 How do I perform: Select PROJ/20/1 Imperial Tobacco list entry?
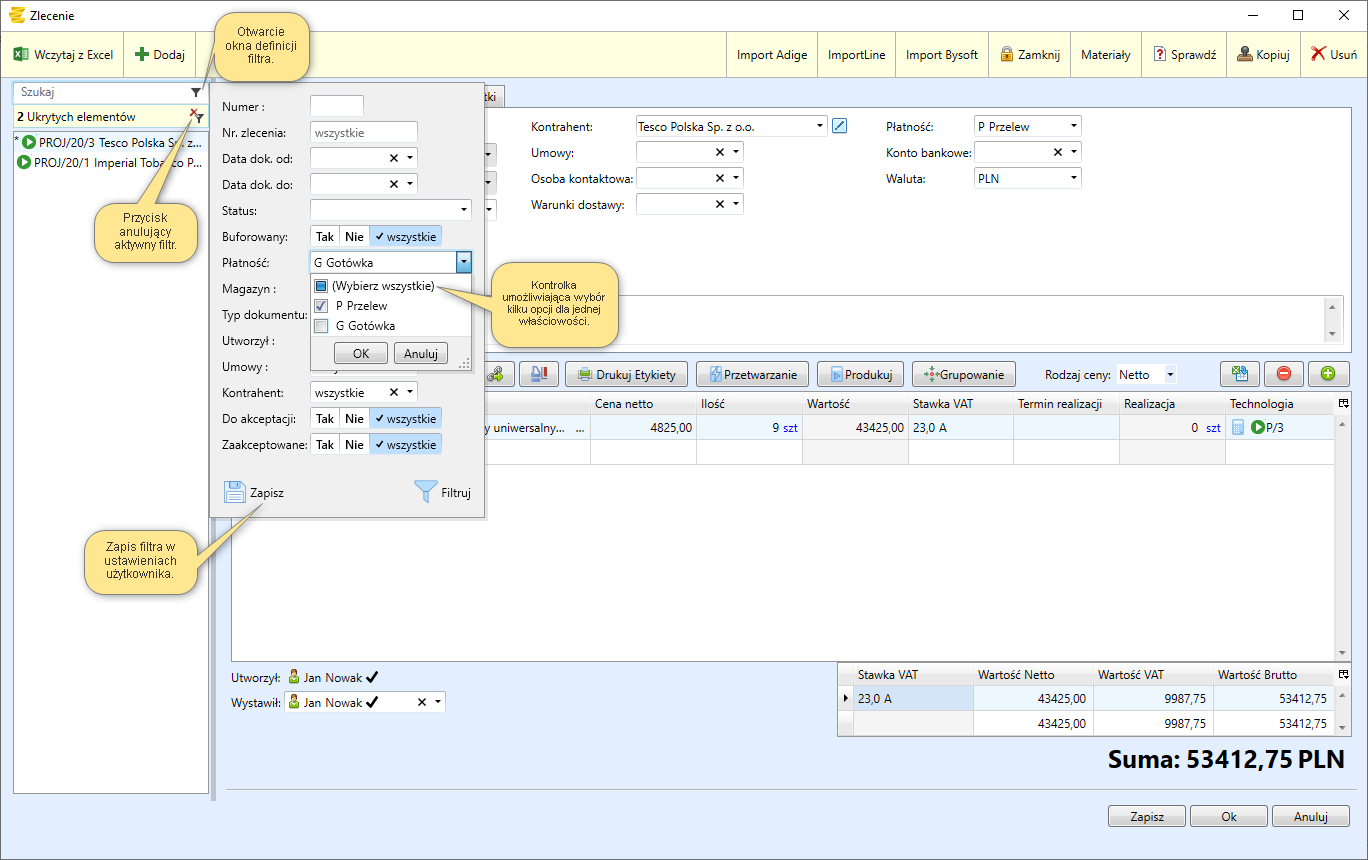point(111,162)
